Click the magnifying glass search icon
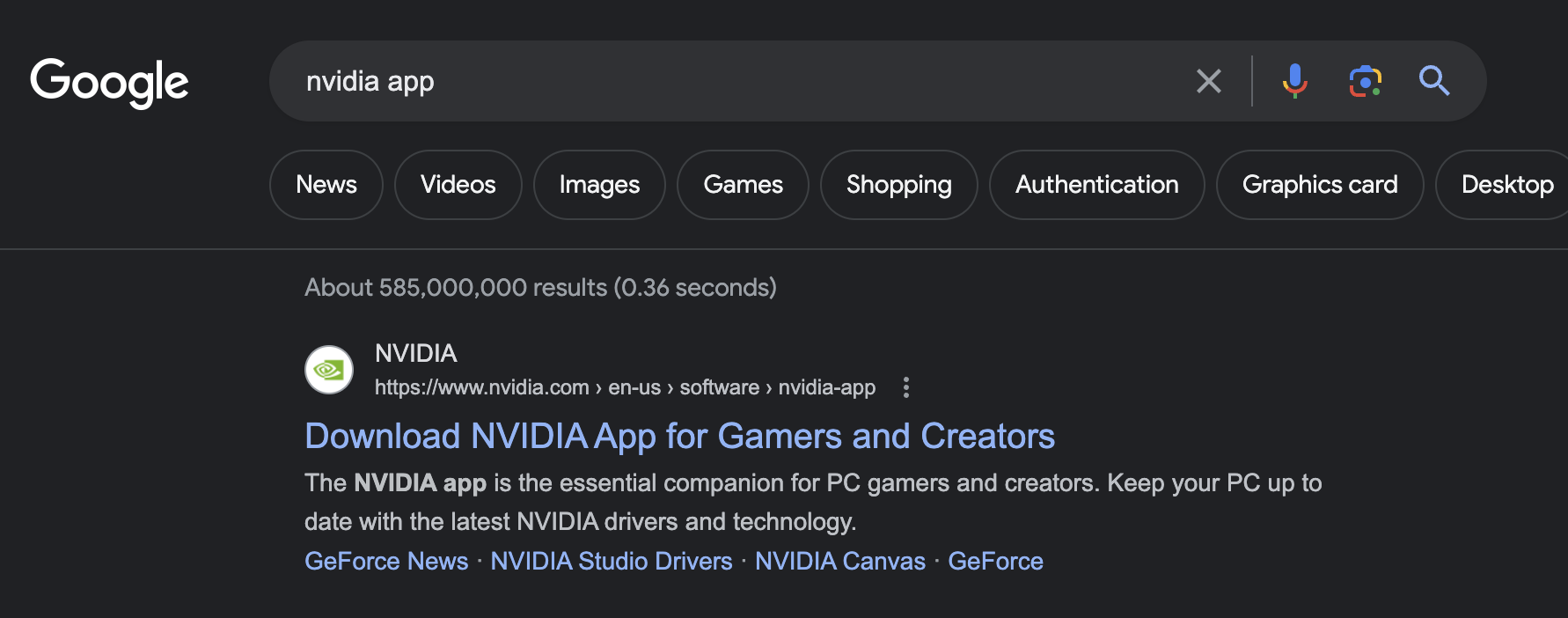The height and width of the screenshot is (618, 1568). [1434, 81]
